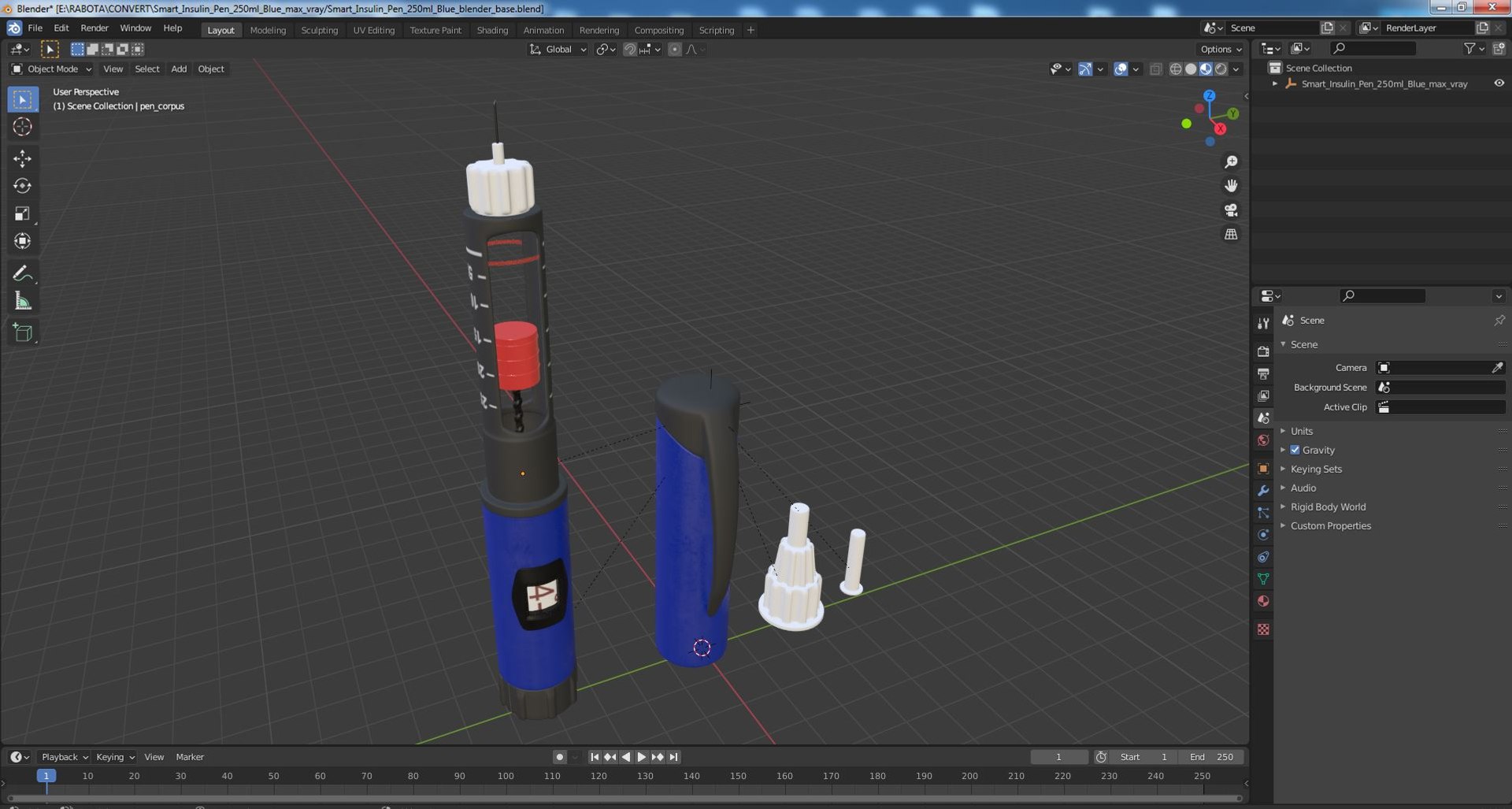Click the pin icon in Scene properties
This screenshot has width=1512, height=809.
(1499, 321)
